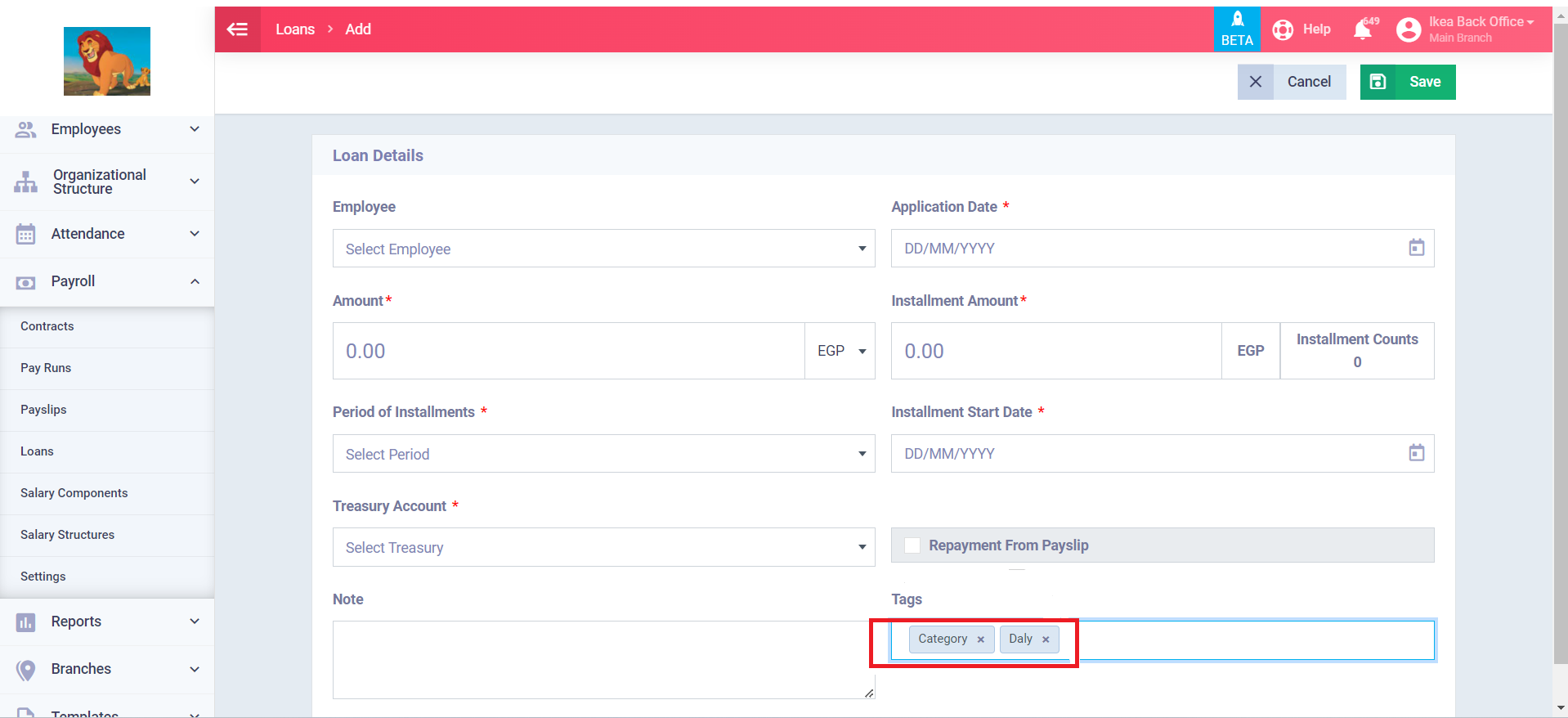Save the loan
The width and height of the screenshot is (1568, 718).
point(1408,82)
